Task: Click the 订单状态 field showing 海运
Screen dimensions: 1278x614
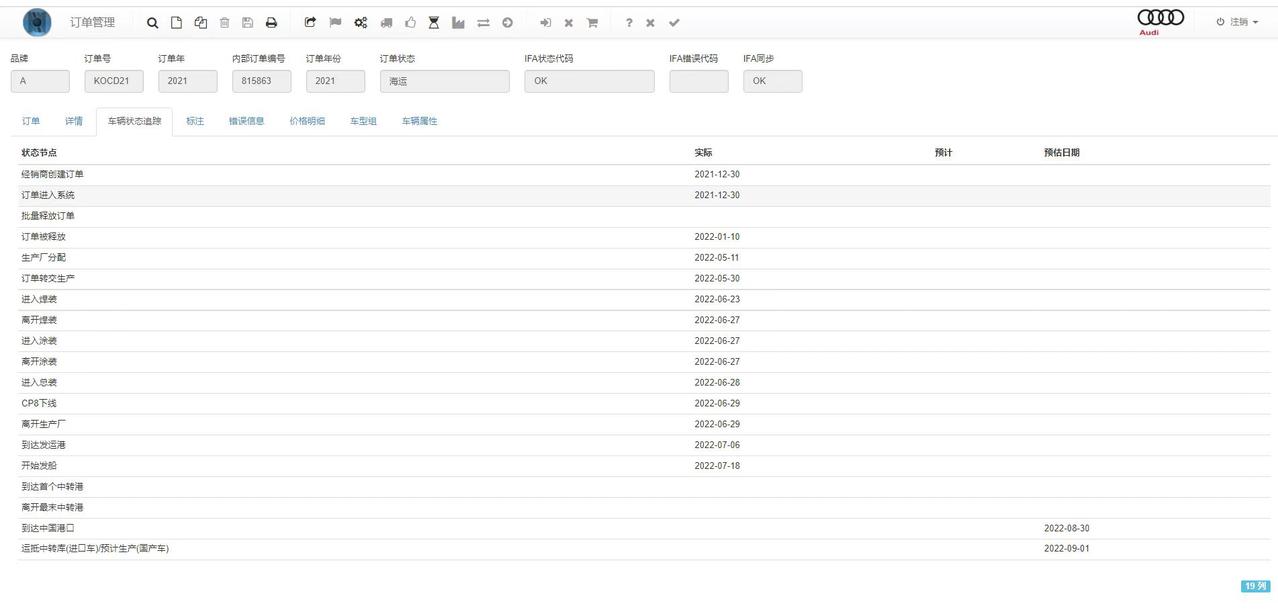Action: [445, 81]
